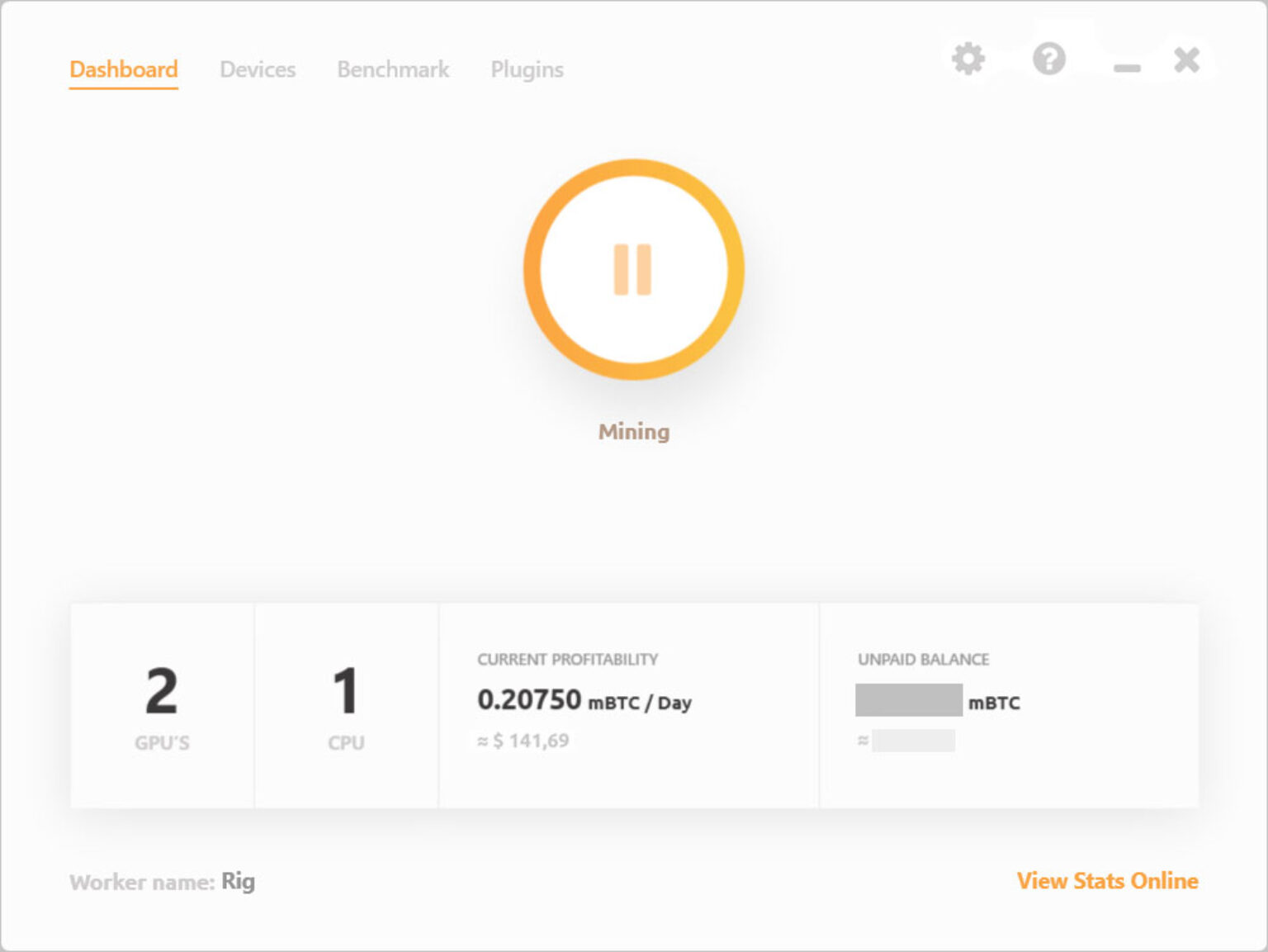Switch to the Devices tab
1268x952 pixels.
[258, 69]
